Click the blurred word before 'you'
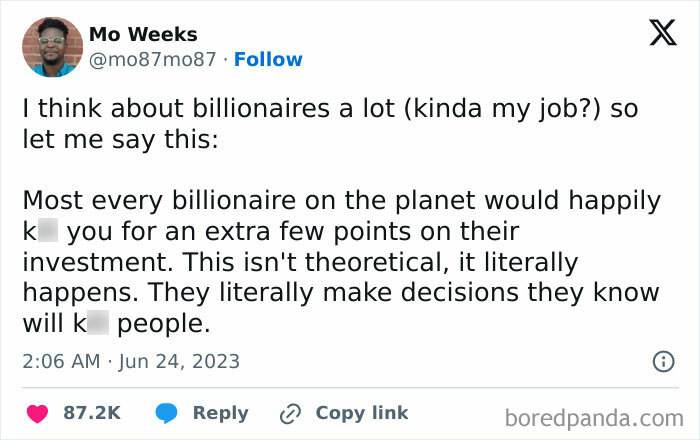This screenshot has height=440, width=700. pyautogui.click(x=44, y=232)
